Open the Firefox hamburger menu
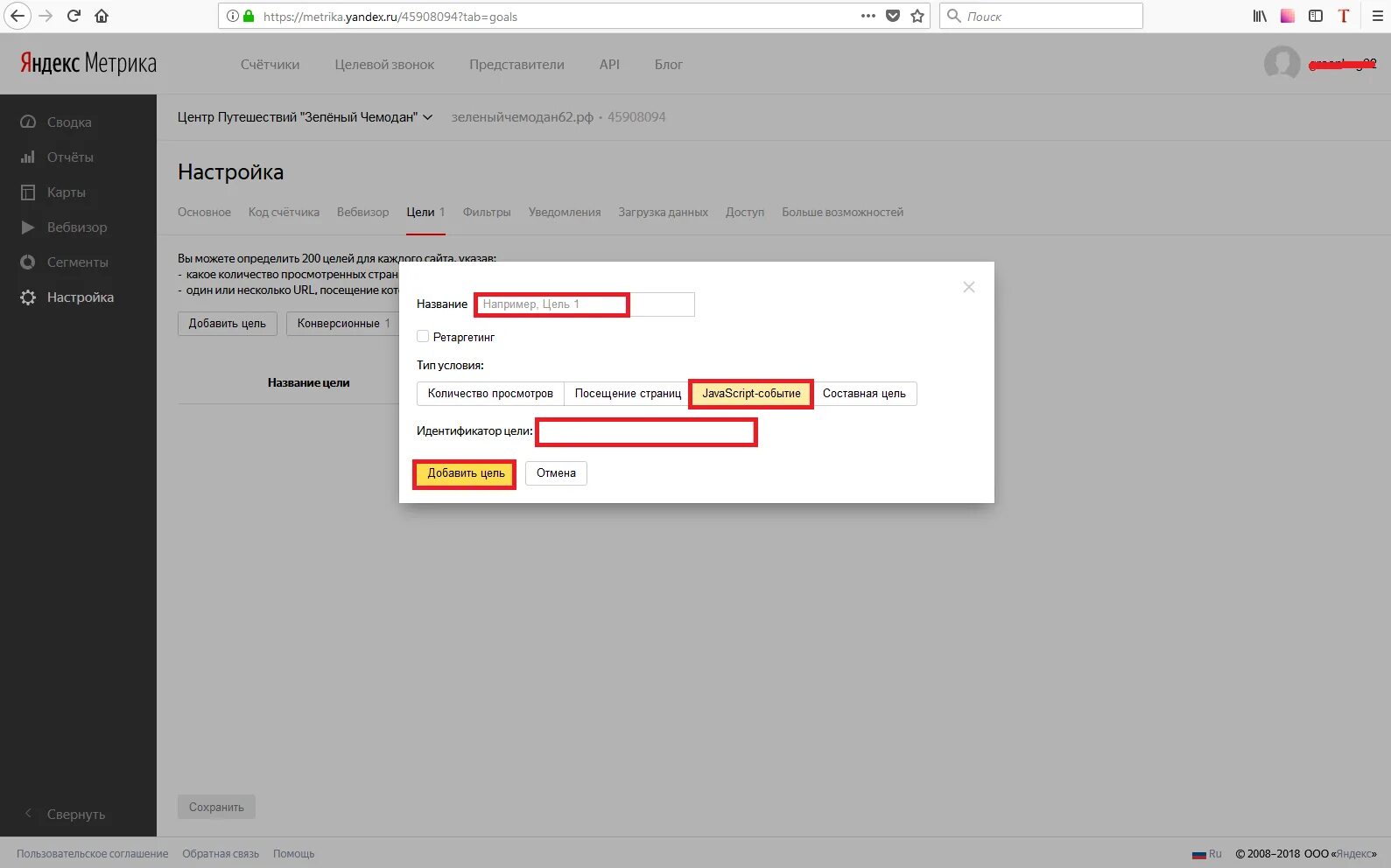 point(1377,16)
